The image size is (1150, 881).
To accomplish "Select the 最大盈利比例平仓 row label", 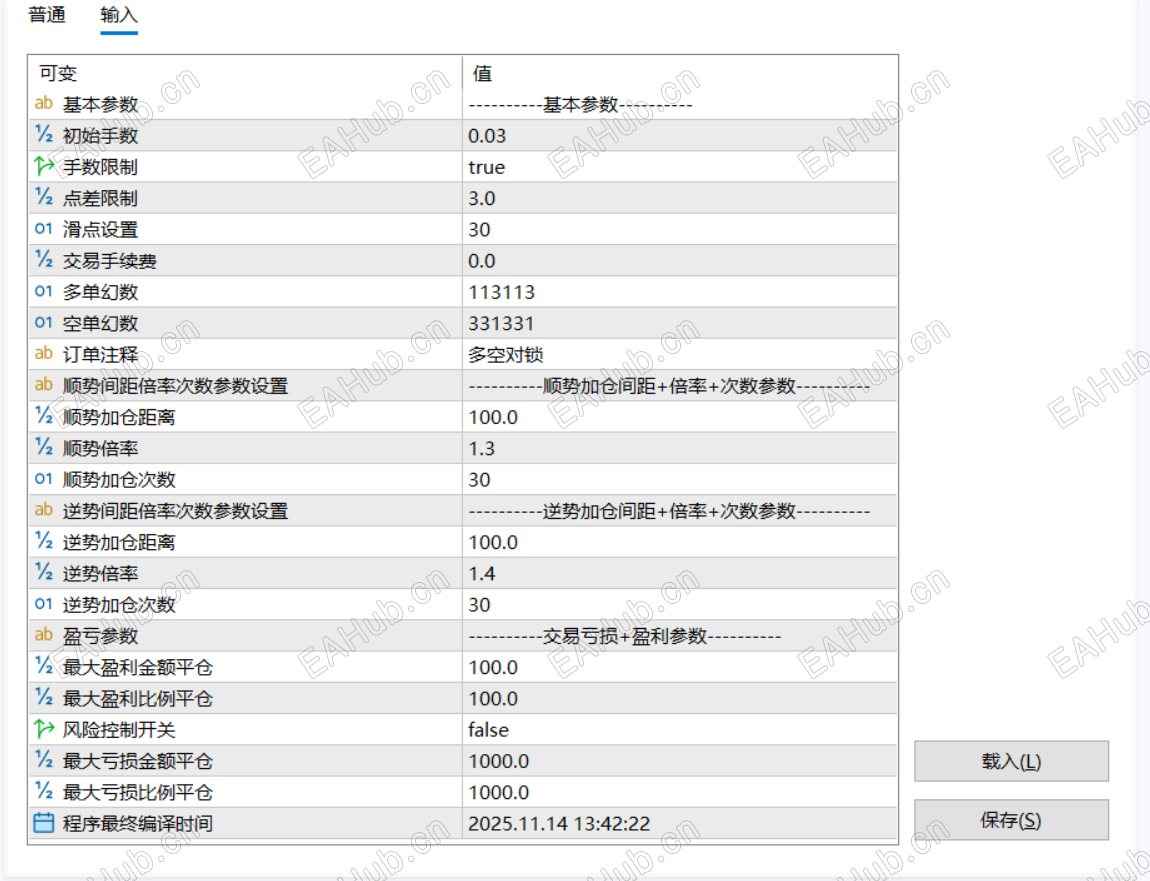I will [x=137, y=698].
